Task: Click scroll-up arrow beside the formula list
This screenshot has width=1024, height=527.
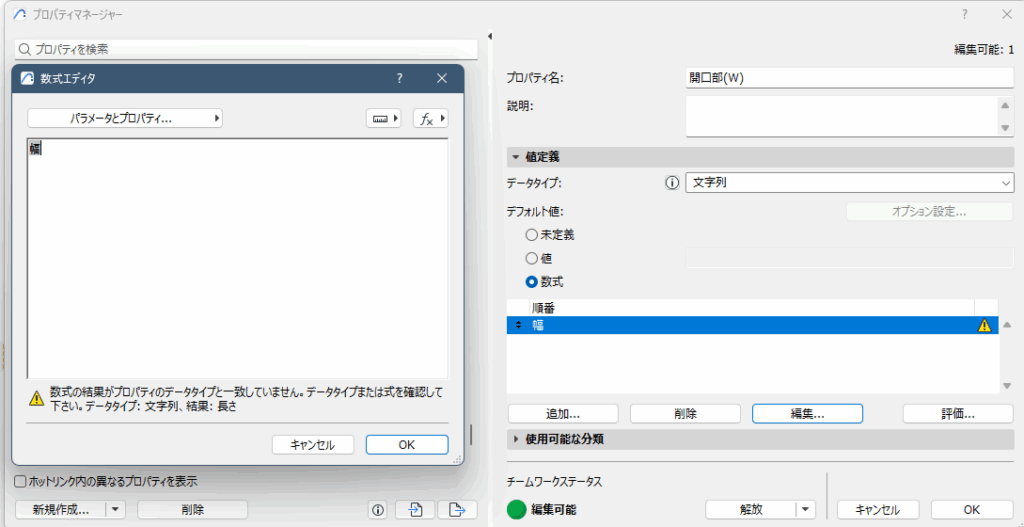Action: [x=1006, y=325]
